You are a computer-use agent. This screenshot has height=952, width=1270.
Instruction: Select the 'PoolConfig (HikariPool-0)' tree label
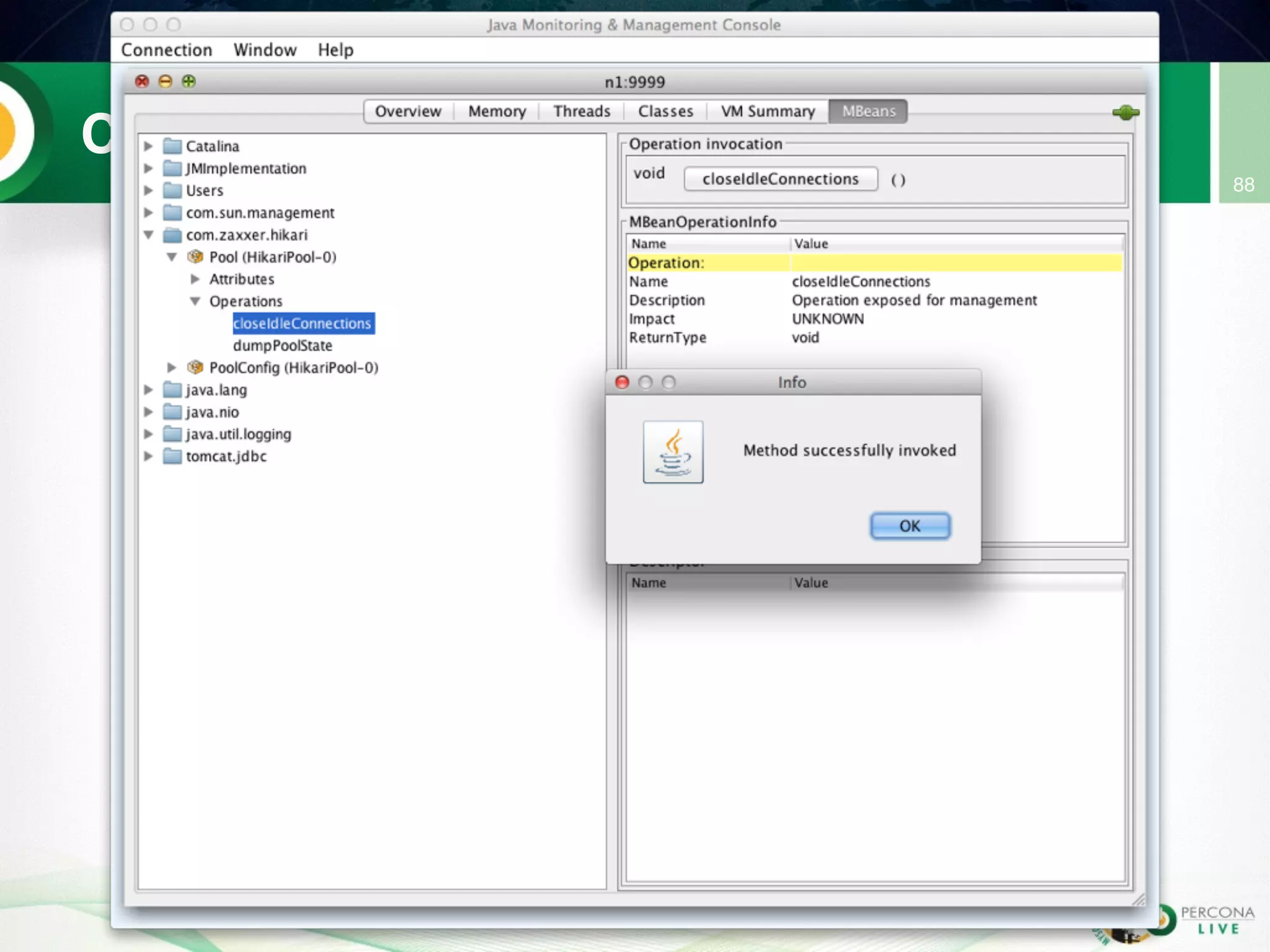pyautogui.click(x=294, y=368)
